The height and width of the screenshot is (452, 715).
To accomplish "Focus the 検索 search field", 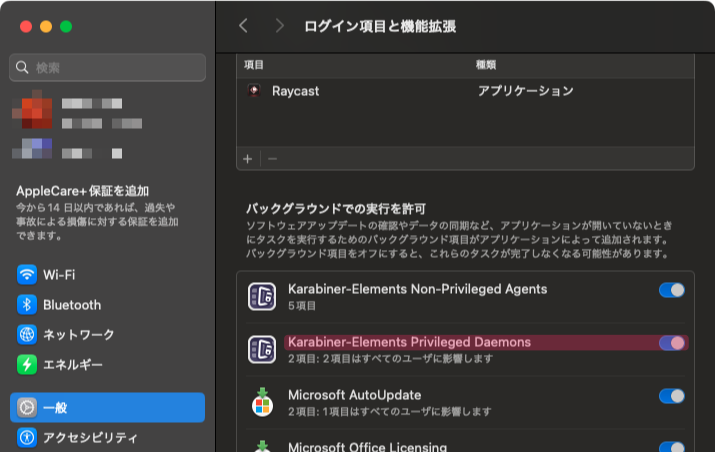I will pos(107,68).
